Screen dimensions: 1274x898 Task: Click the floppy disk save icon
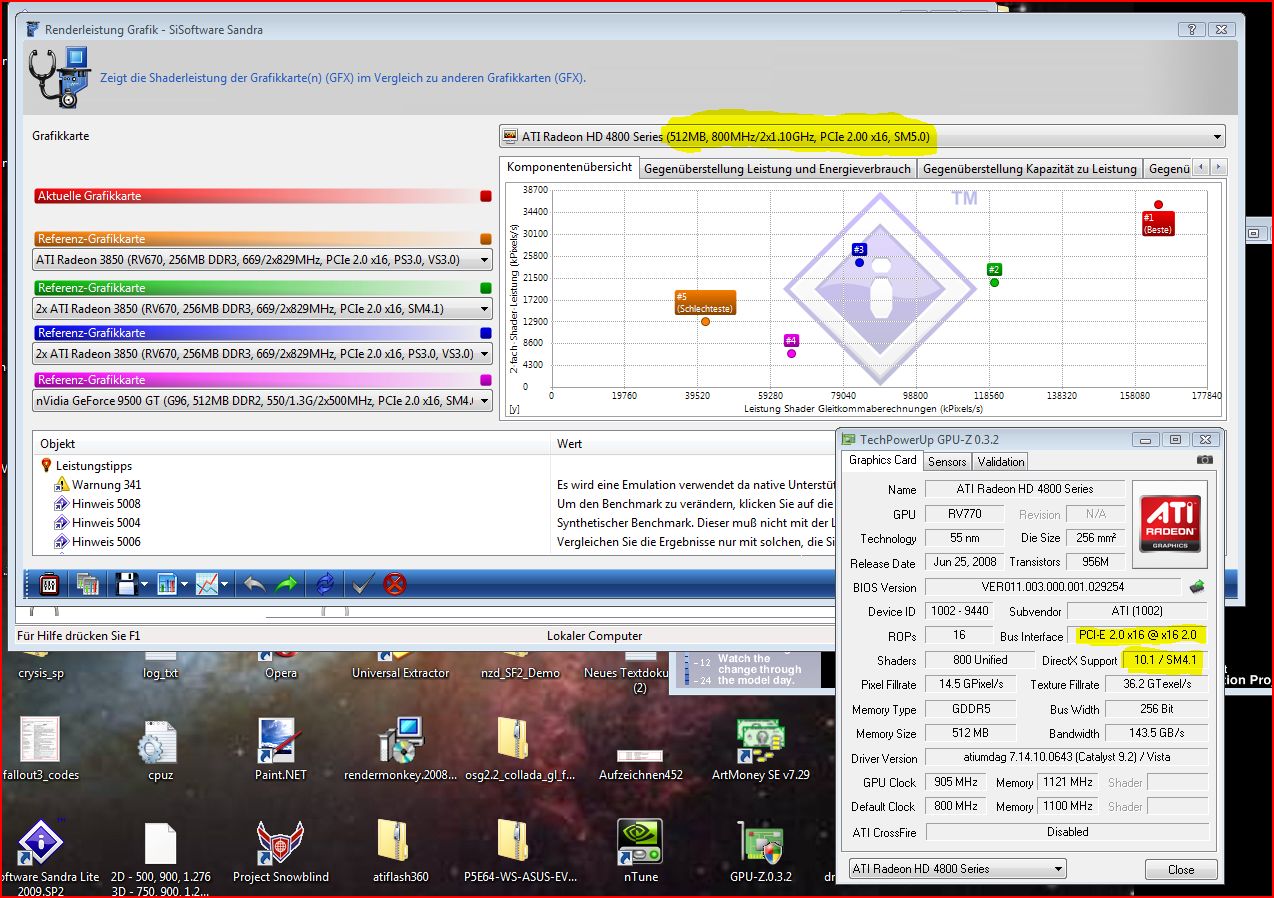(x=126, y=584)
